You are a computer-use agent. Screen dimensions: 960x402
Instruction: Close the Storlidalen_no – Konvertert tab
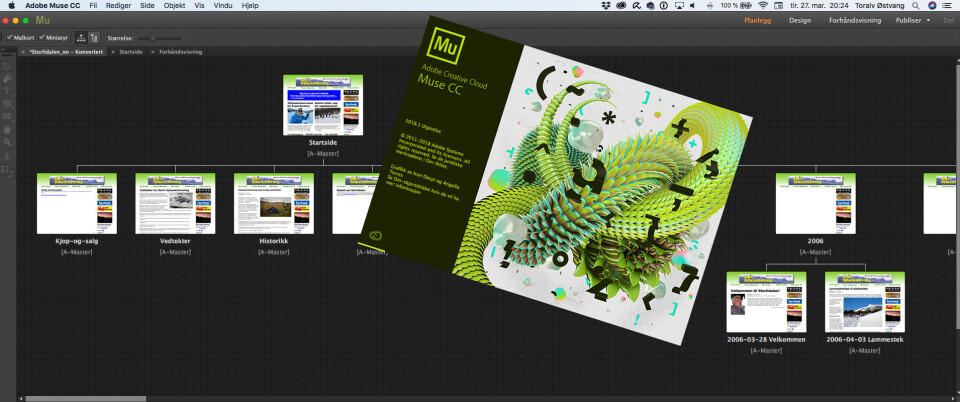pos(23,52)
